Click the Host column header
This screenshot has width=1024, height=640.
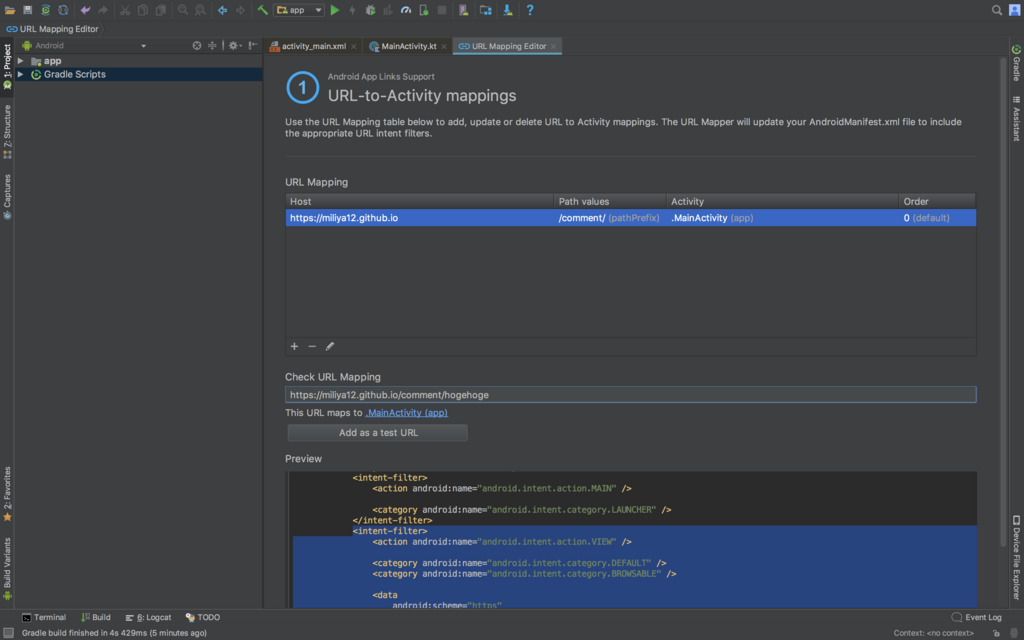[x=419, y=201]
